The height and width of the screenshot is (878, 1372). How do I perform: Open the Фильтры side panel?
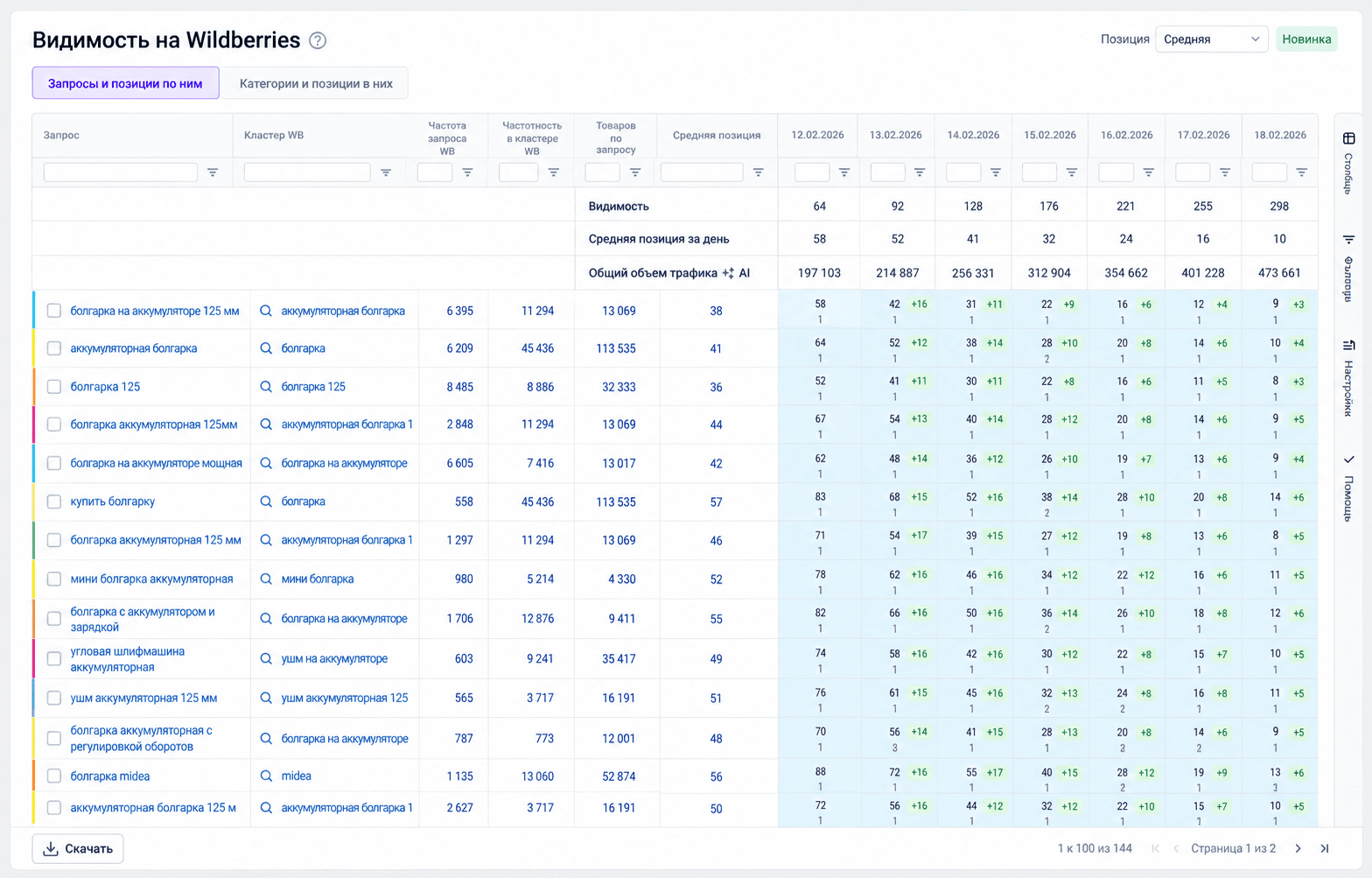1348,267
